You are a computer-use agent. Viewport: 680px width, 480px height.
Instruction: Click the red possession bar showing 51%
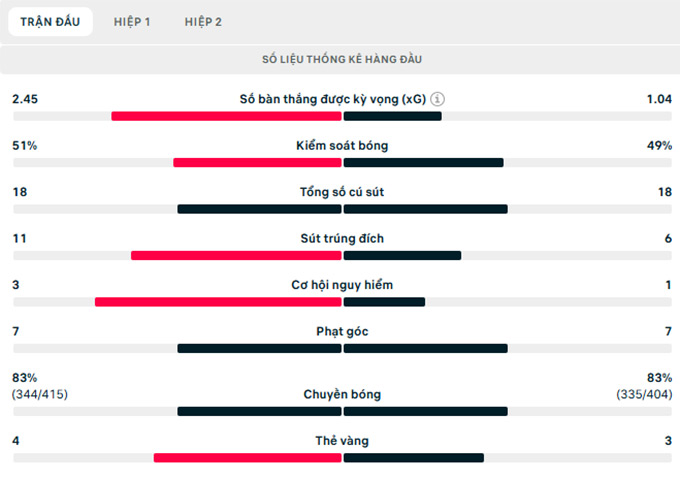(x=257, y=162)
